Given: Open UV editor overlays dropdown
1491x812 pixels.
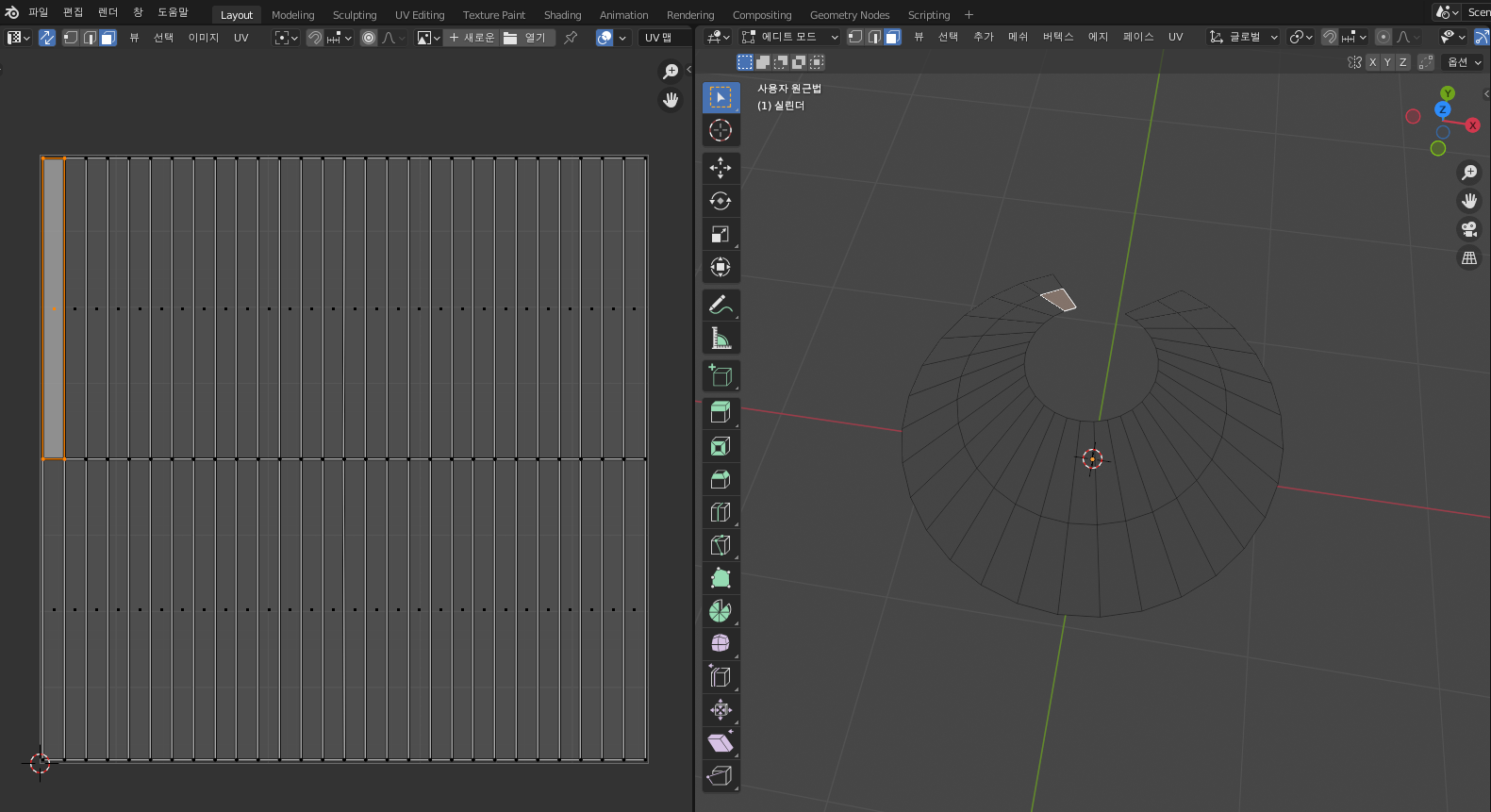Looking at the screenshot, I should pos(622,38).
